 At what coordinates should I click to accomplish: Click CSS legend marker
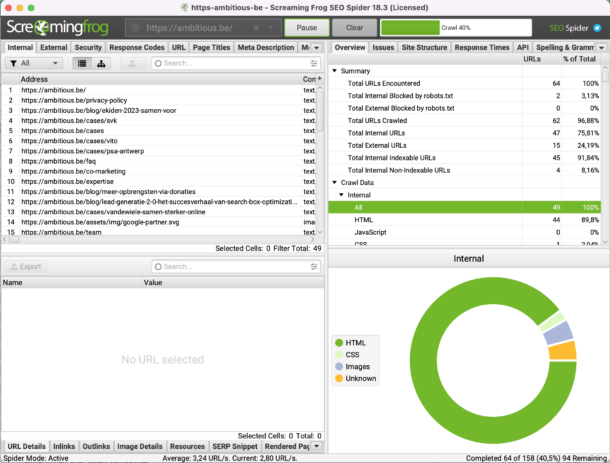(339, 354)
